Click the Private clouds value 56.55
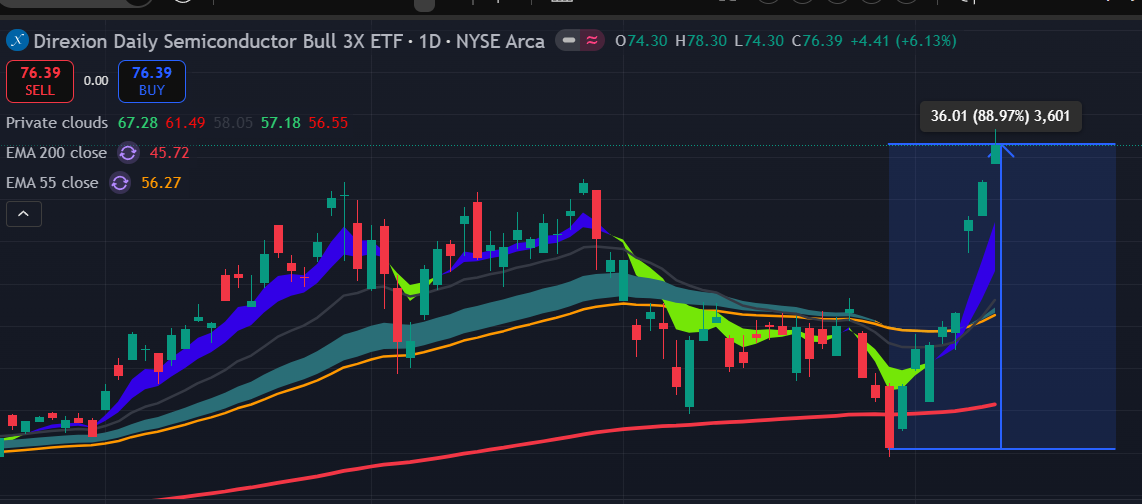This screenshot has width=1142, height=504. point(328,122)
